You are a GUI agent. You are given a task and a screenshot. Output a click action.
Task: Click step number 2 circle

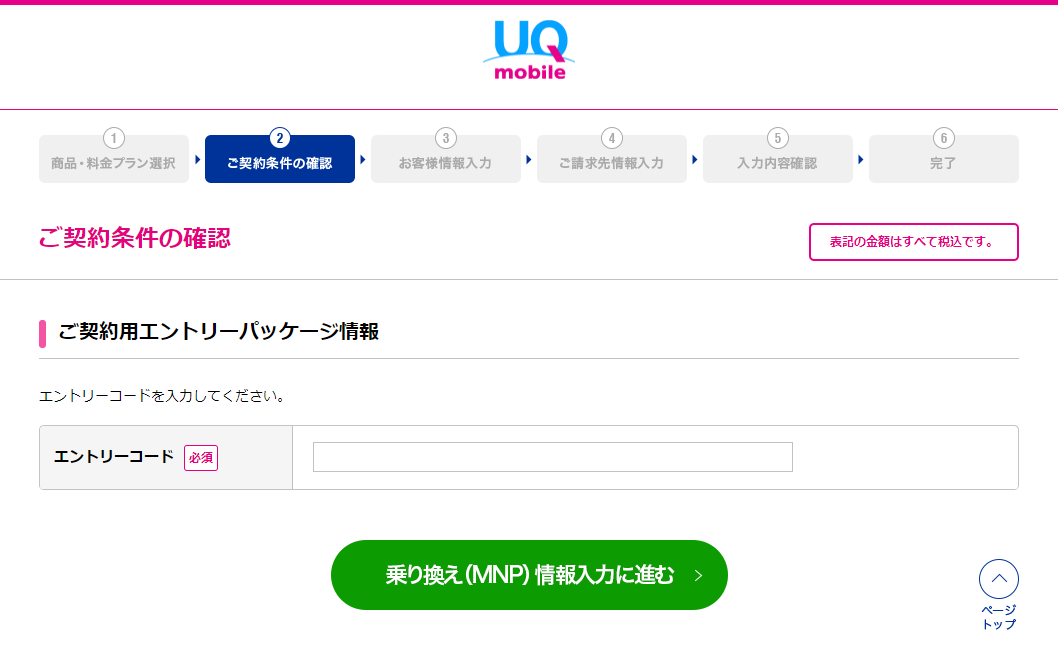[x=279, y=138]
